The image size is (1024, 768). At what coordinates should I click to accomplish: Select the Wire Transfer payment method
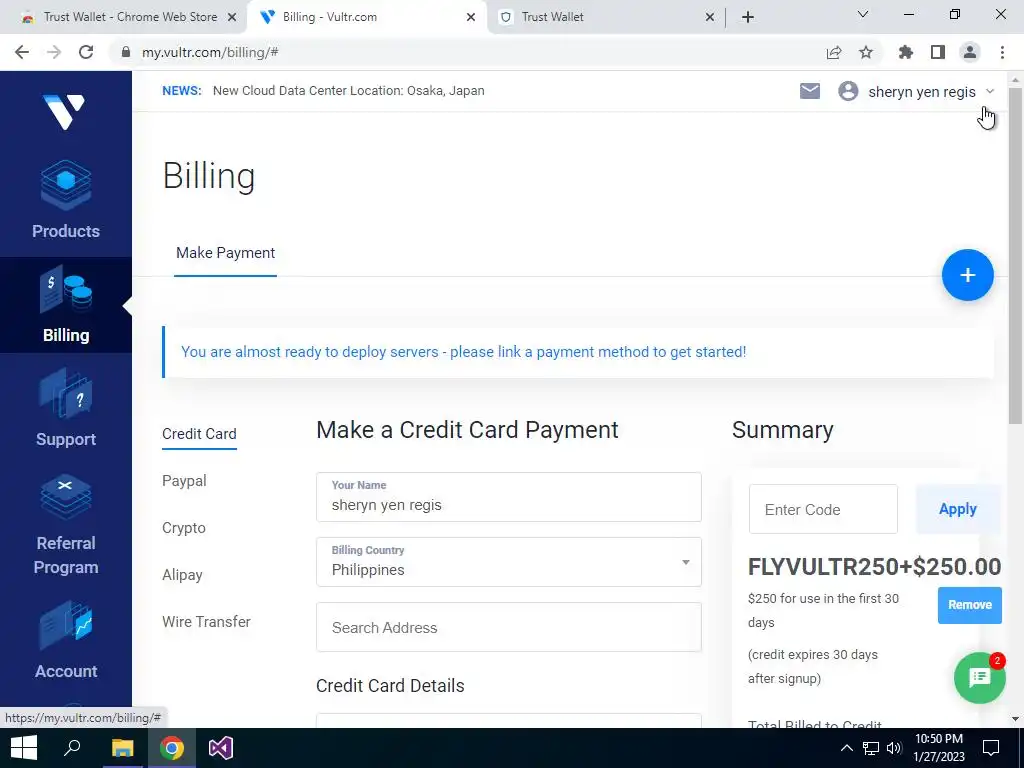point(206,622)
